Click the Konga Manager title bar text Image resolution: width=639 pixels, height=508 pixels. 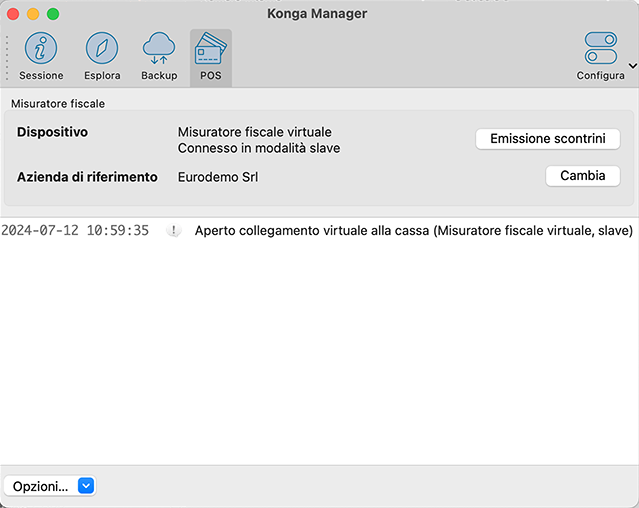(319, 14)
